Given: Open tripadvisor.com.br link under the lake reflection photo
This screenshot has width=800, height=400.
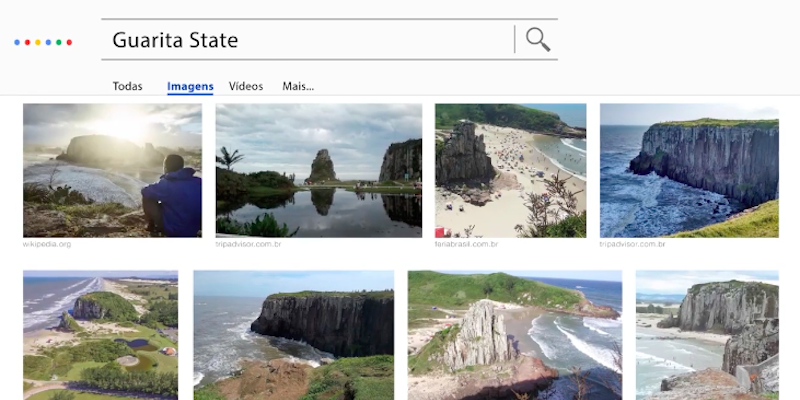Looking at the screenshot, I should click(x=250, y=244).
